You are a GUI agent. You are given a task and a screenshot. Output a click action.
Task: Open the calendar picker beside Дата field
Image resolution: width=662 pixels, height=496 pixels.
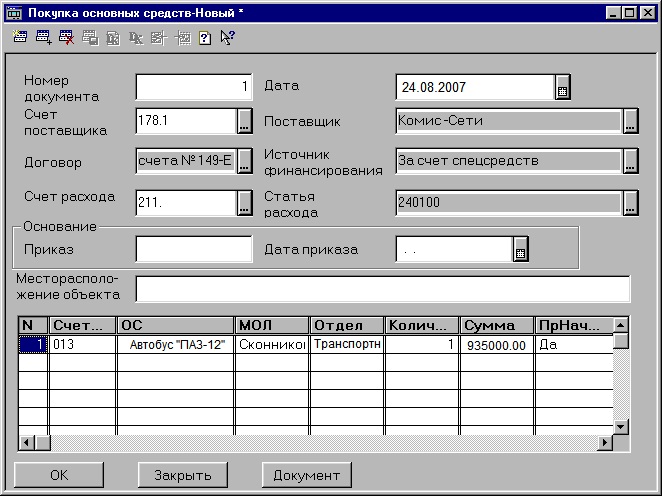click(x=563, y=88)
